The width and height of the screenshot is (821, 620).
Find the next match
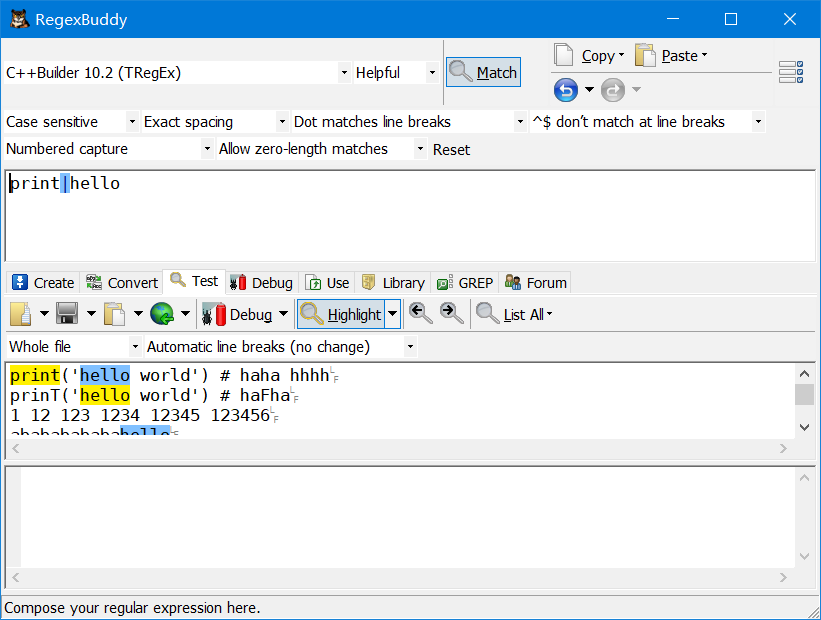(x=451, y=314)
